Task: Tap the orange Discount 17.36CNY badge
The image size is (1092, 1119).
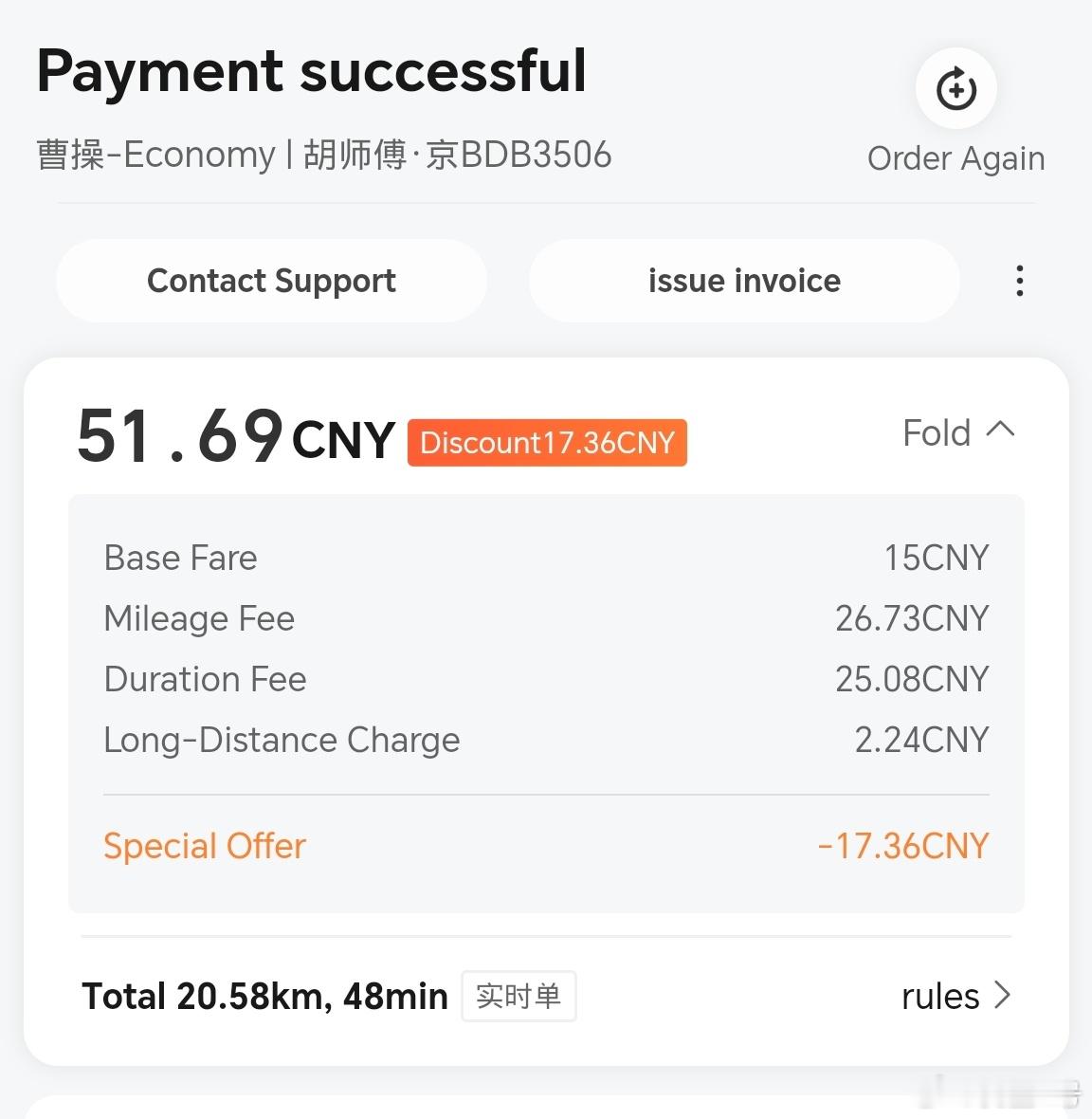Action: pos(547,443)
